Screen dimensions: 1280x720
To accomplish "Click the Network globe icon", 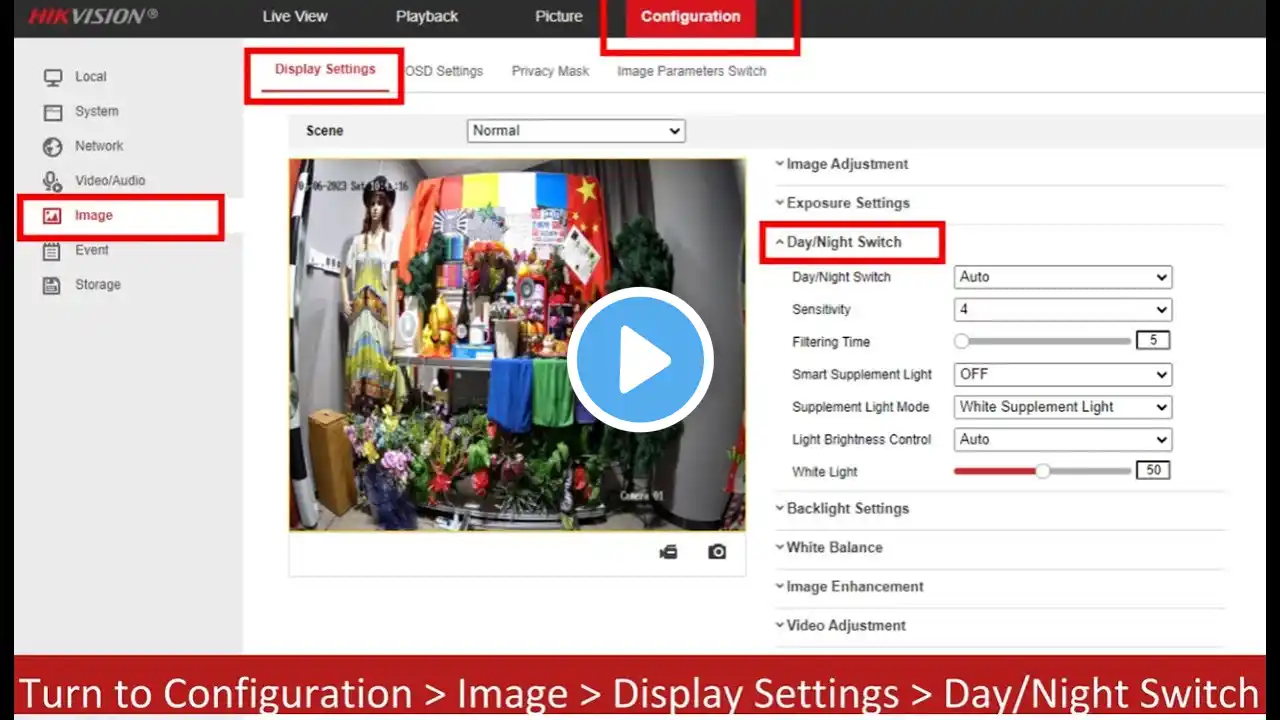I will tap(53, 147).
